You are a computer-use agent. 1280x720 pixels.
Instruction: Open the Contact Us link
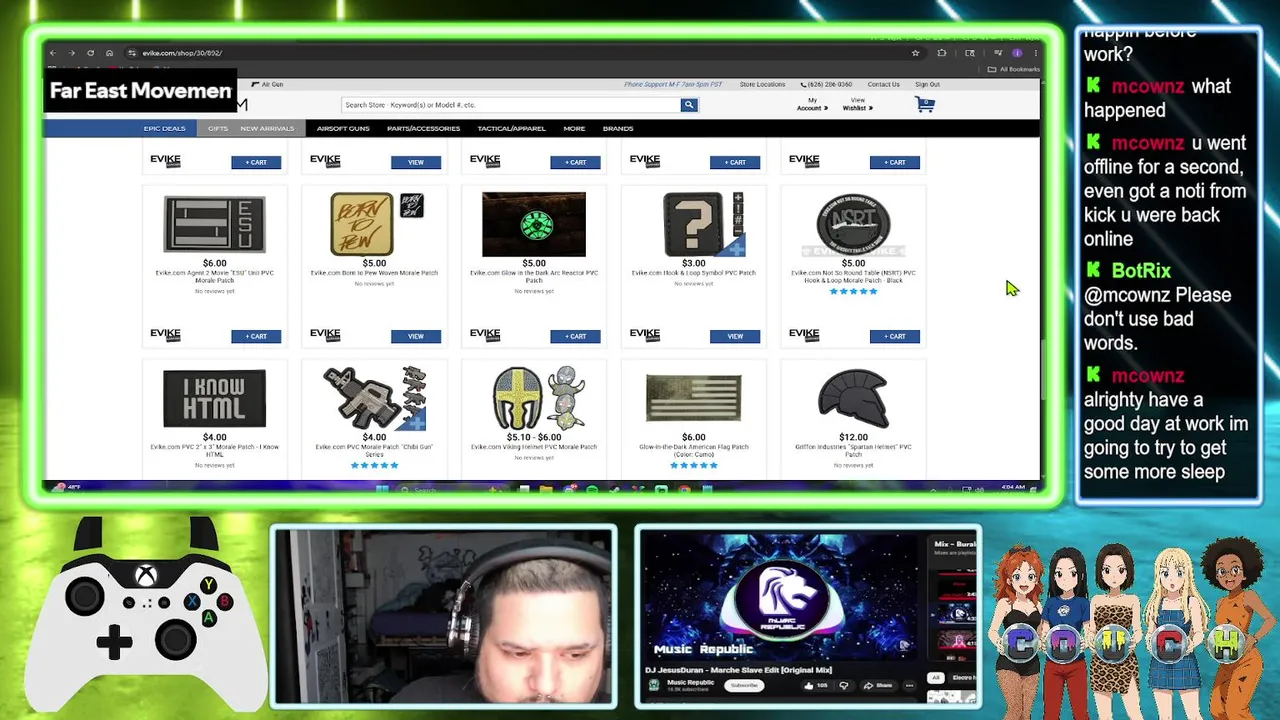coord(883,85)
